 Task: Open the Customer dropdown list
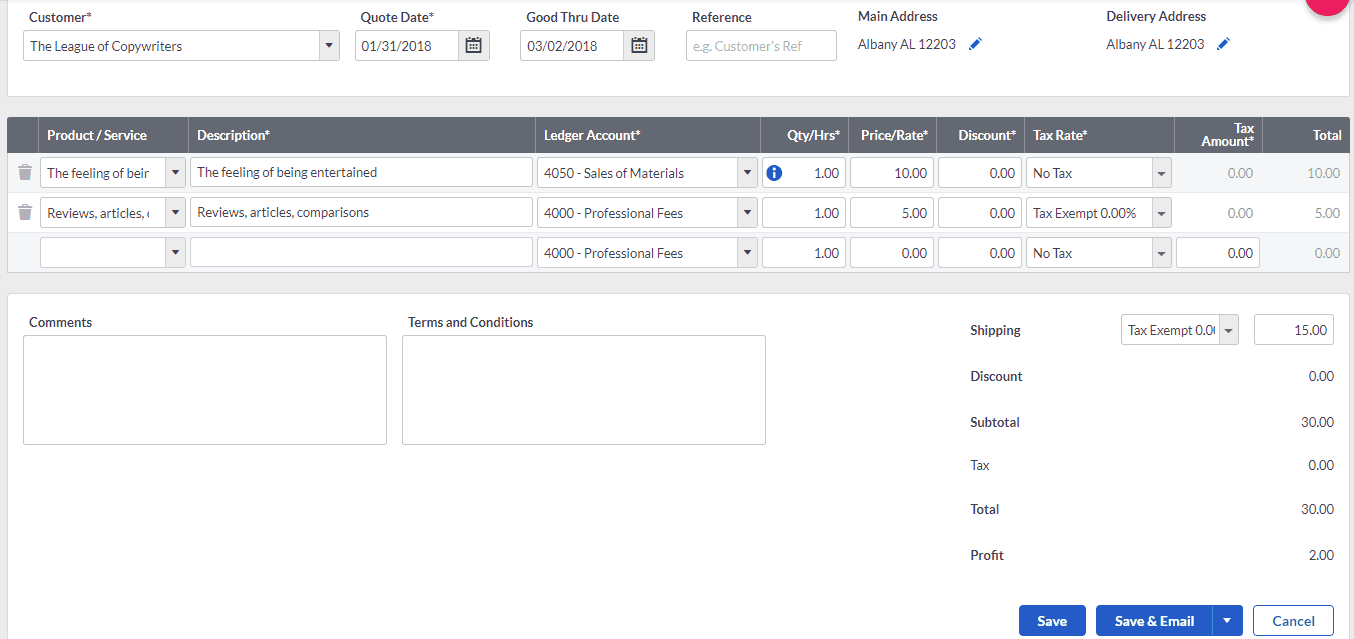coord(328,45)
